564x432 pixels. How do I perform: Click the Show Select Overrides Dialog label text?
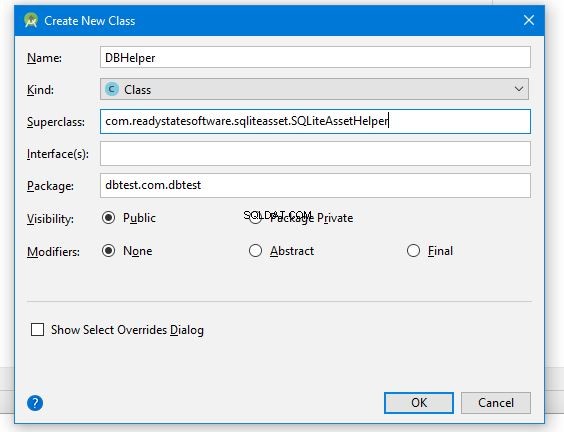127,330
